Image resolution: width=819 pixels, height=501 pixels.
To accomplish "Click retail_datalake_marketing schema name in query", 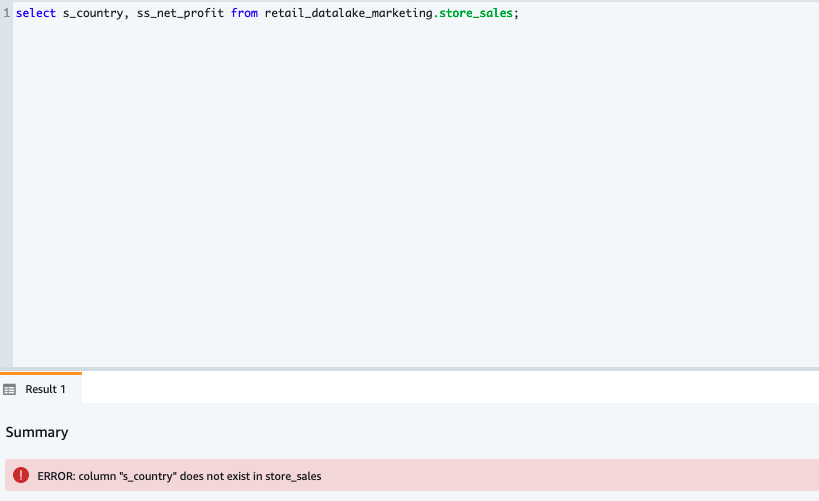I will (x=348, y=13).
